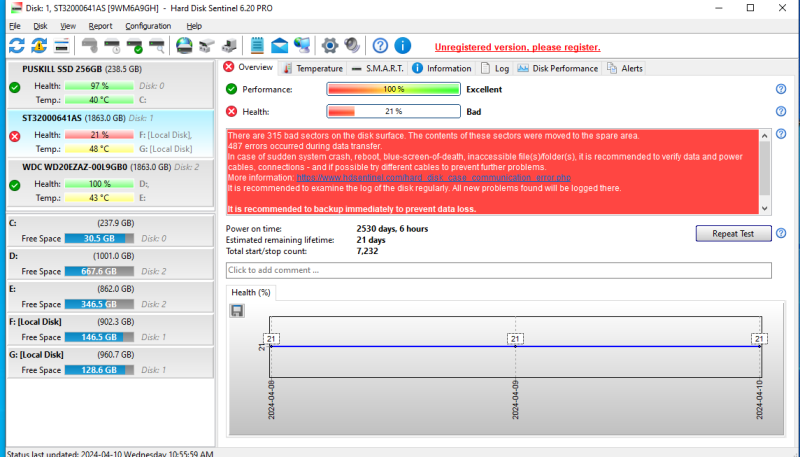Switch to the Temperature tab
The width and height of the screenshot is (800, 457).
pyautogui.click(x=313, y=68)
